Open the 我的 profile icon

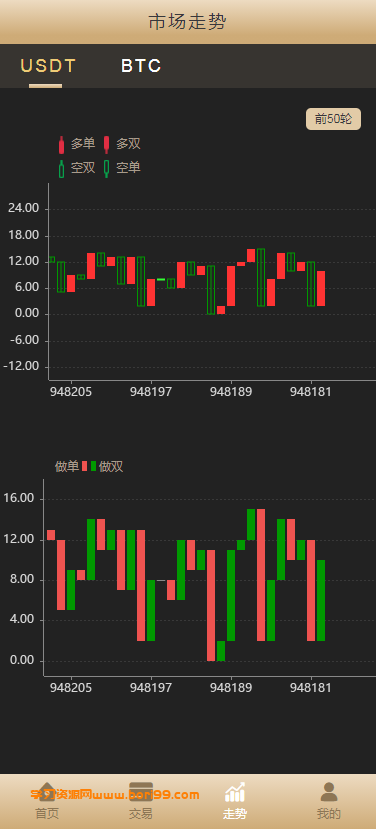coord(329,792)
